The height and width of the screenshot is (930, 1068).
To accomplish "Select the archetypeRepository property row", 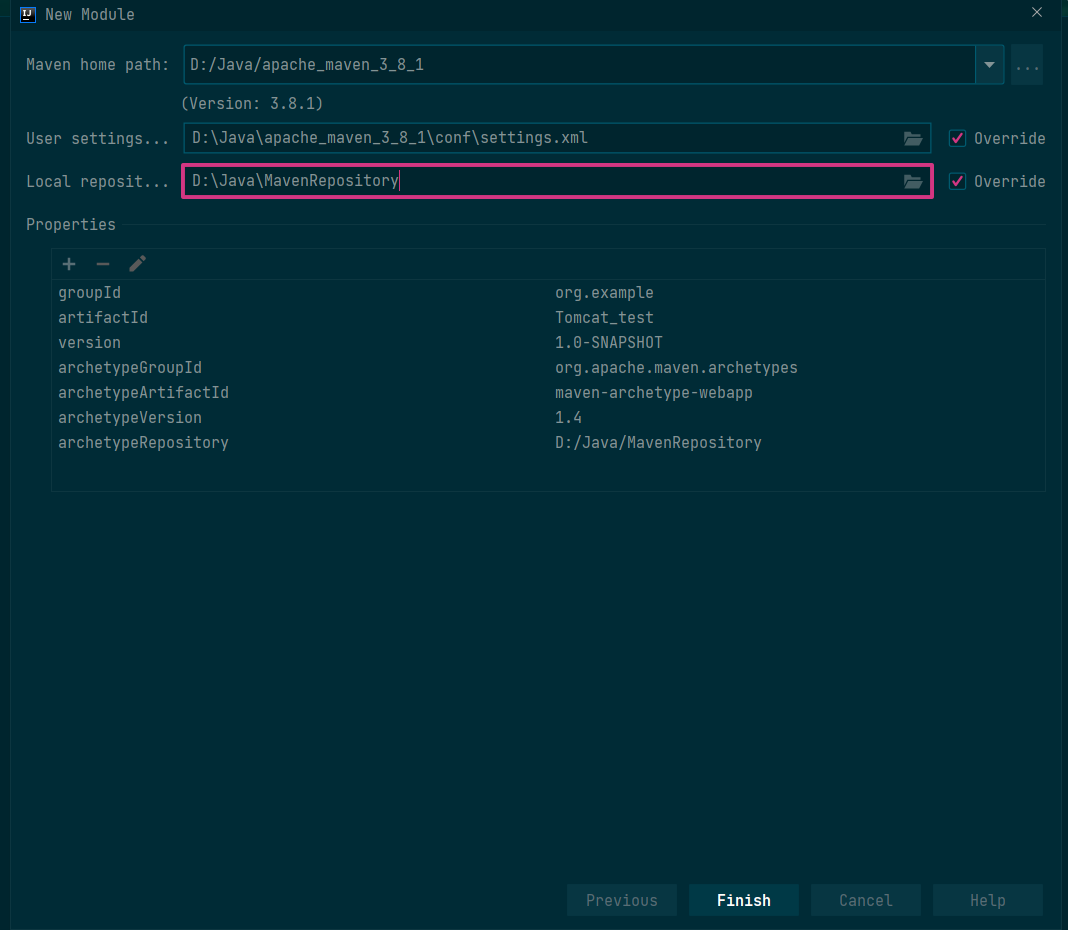I will point(548,443).
